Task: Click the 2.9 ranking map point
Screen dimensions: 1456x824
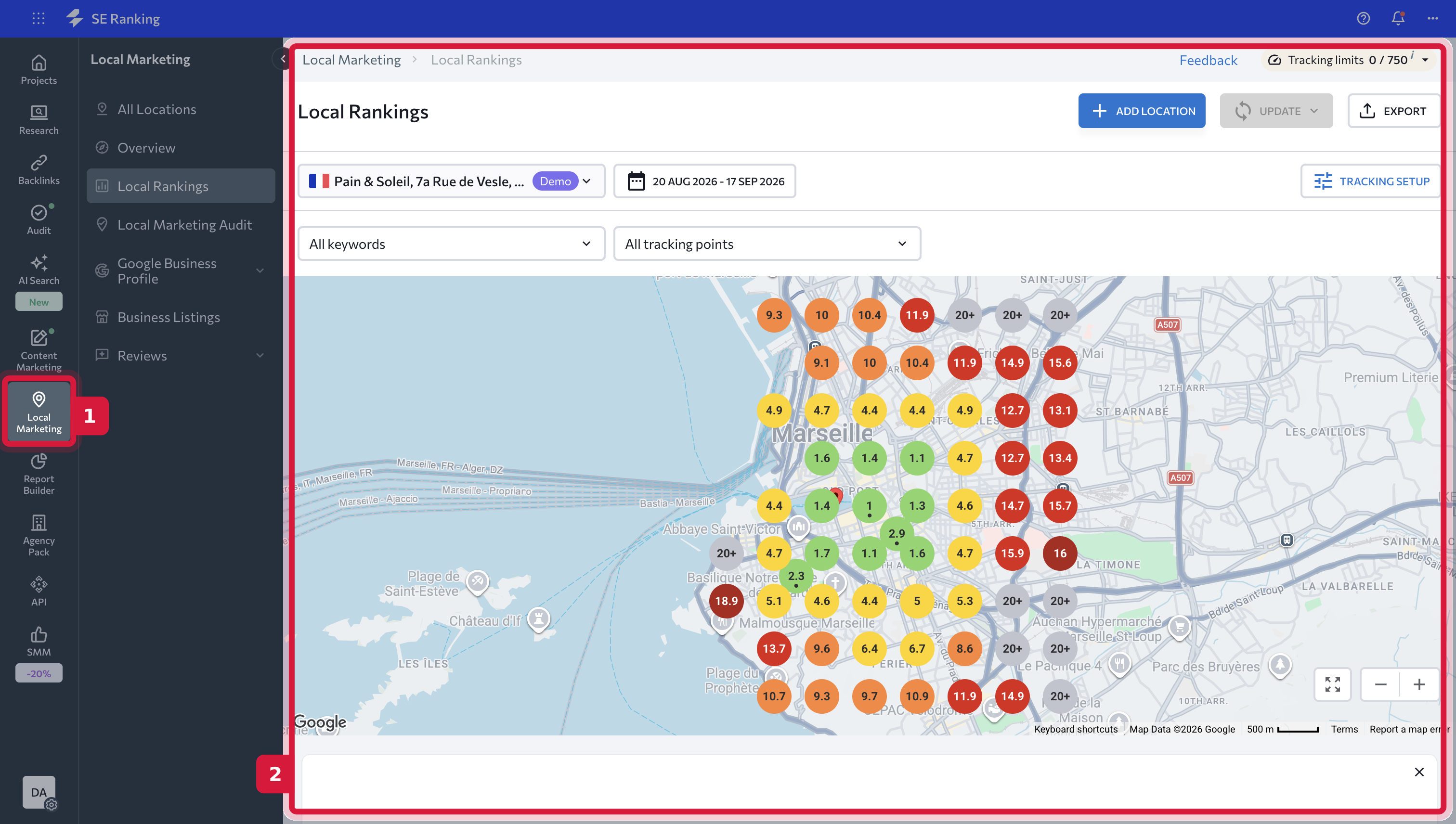Action: pyautogui.click(x=897, y=533)
